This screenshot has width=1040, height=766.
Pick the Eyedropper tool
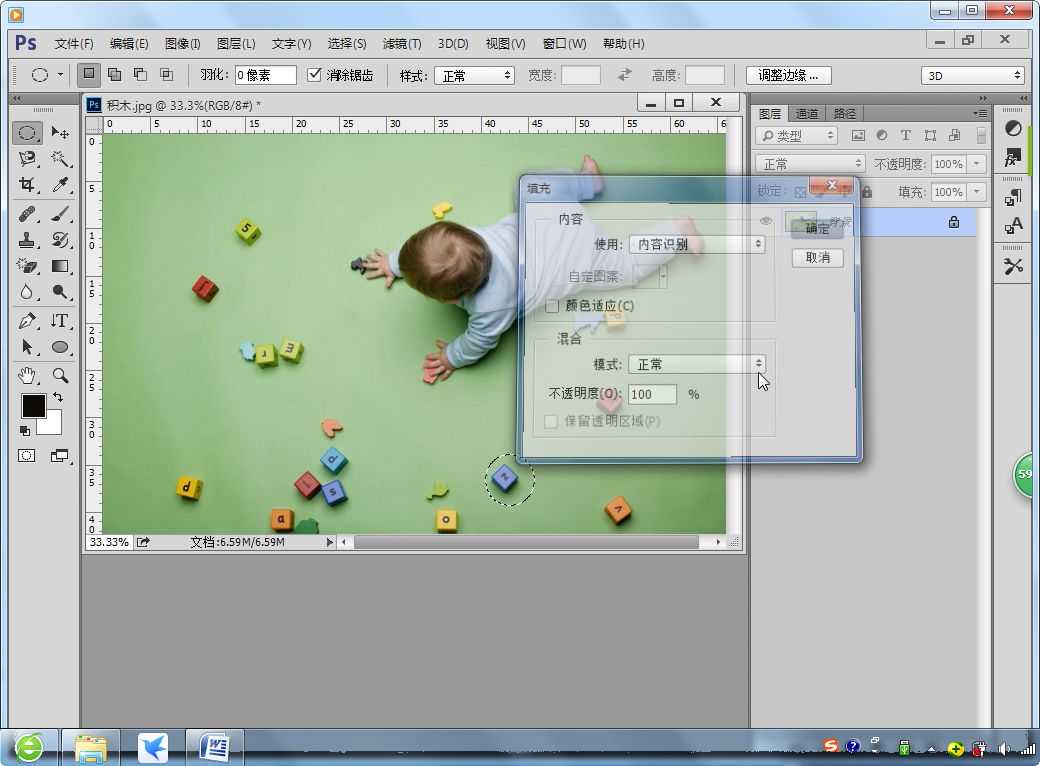coord(60,185)
